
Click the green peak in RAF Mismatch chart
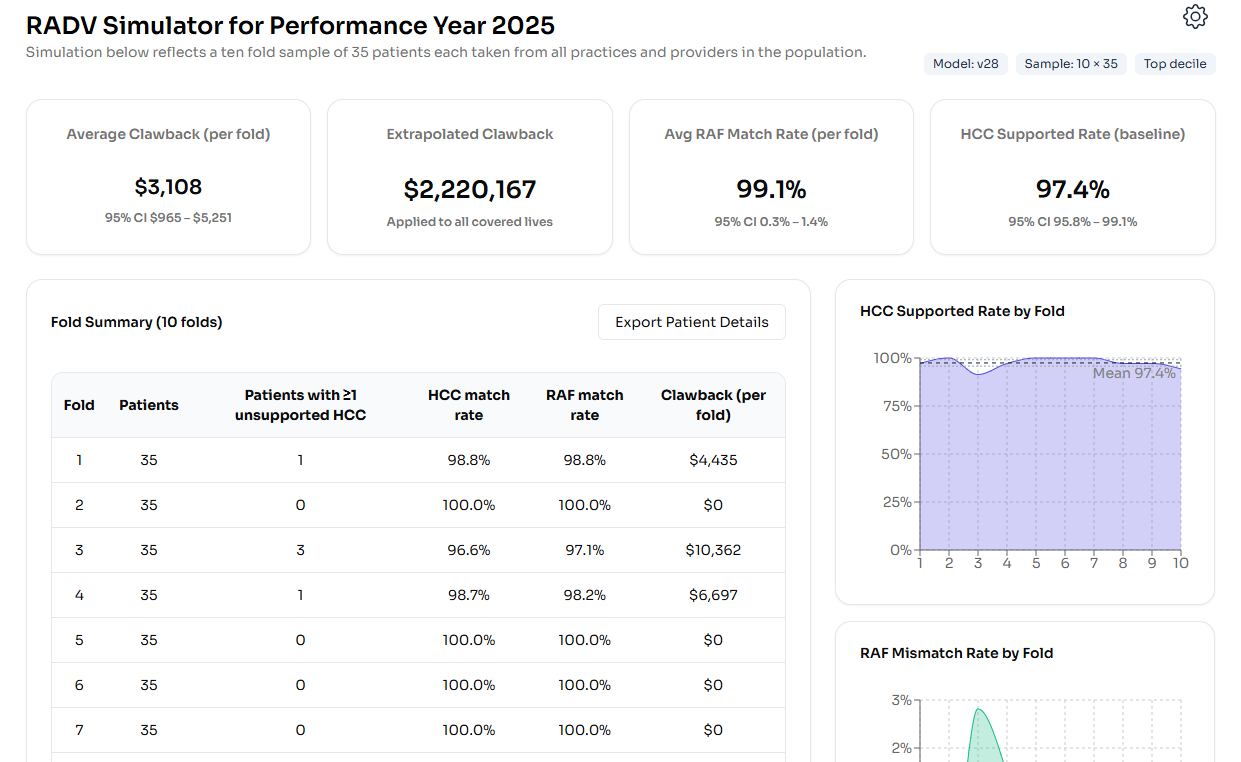click(x=979, y=712)
